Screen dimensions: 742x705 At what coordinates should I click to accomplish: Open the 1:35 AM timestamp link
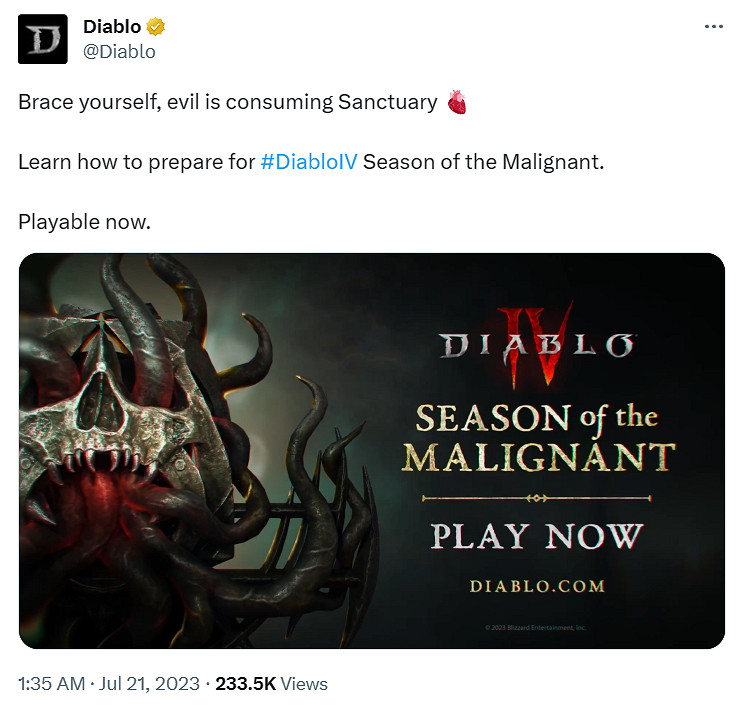pos(52,684)
